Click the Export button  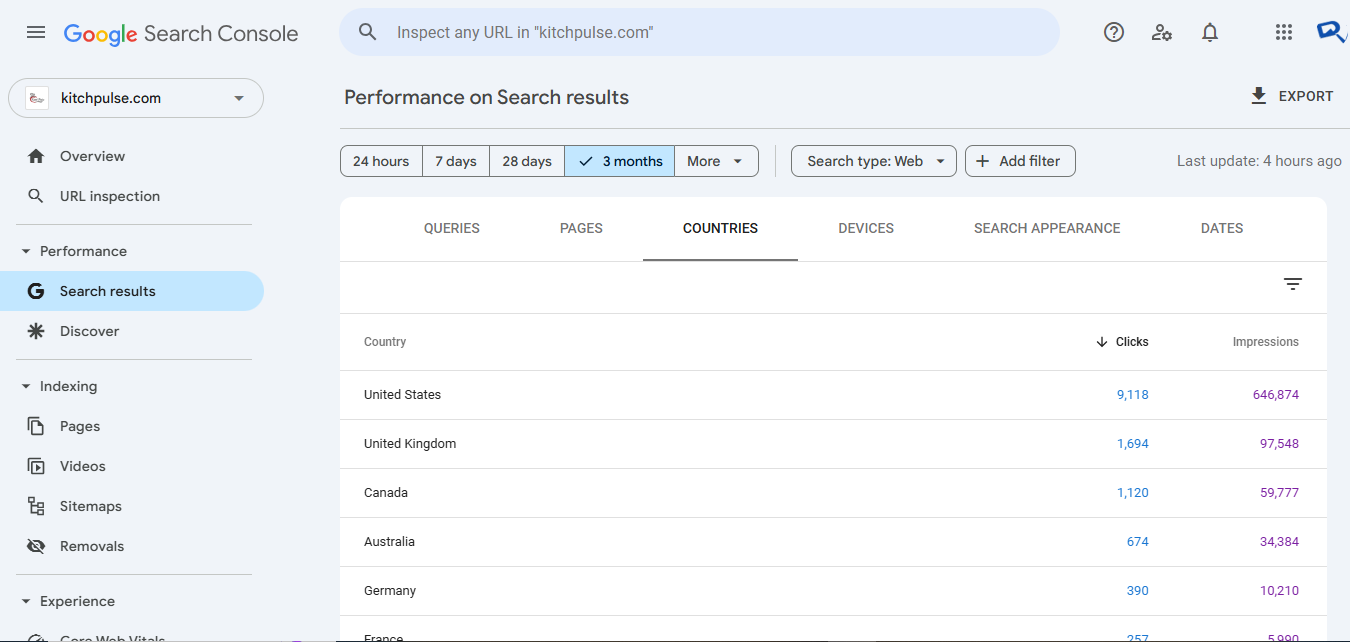(x=1292, y=96)
